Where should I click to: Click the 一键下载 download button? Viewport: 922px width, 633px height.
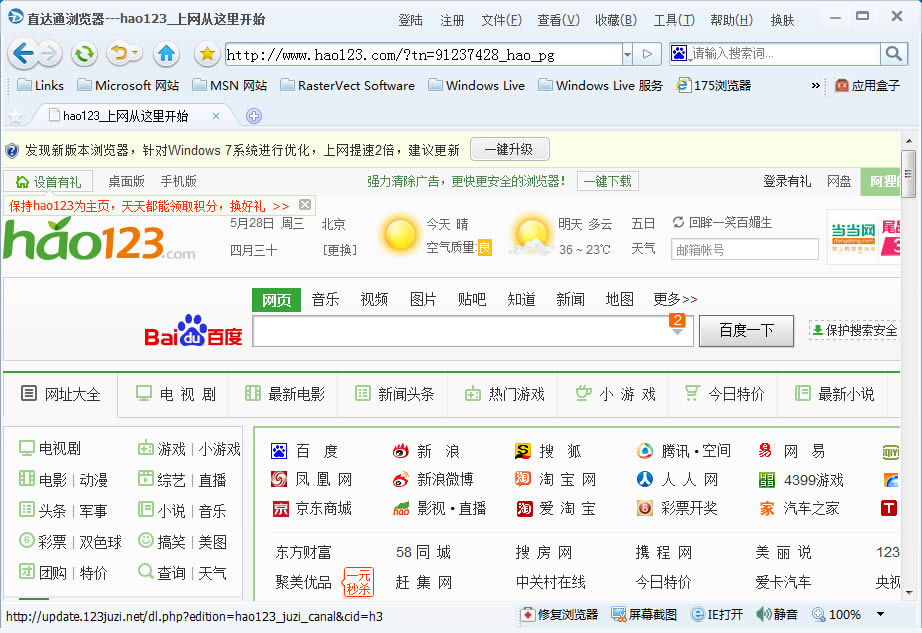pos(607,181)
